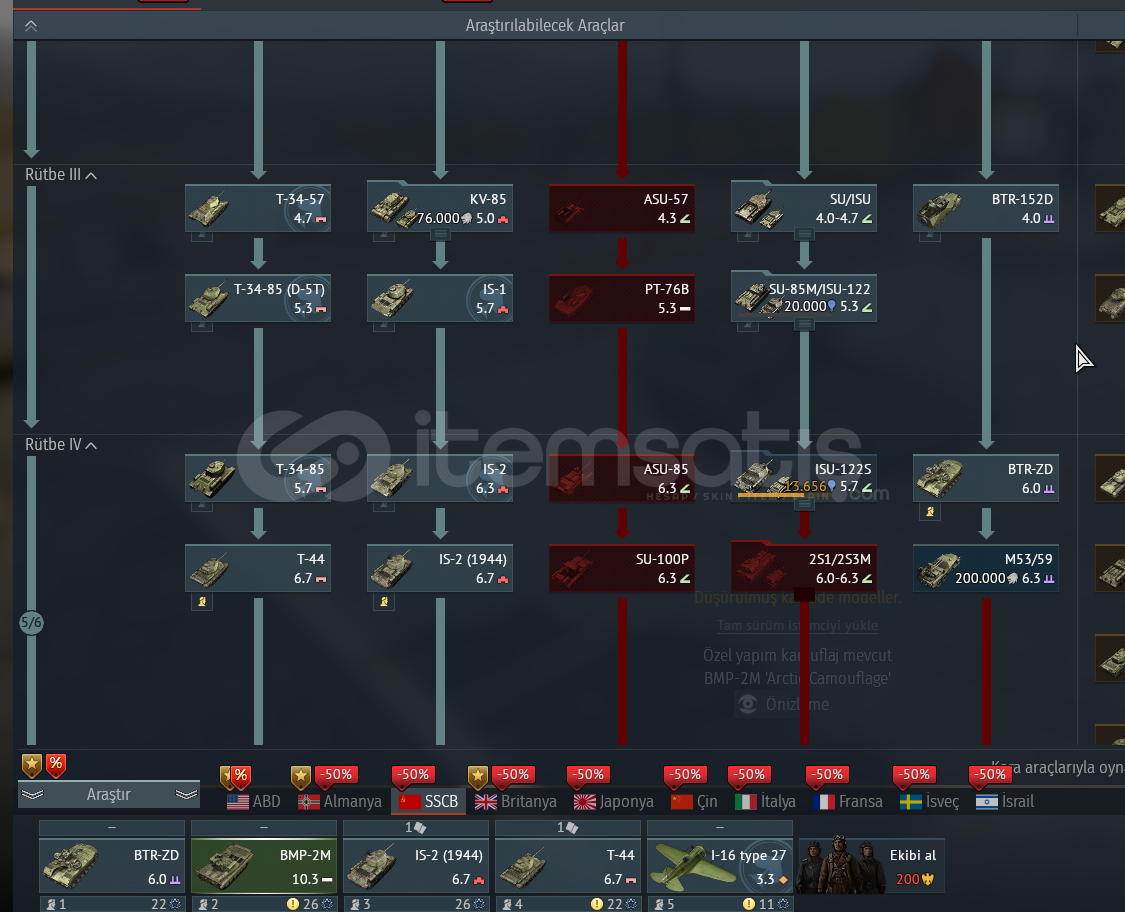Click Ekibi al to recruit a crew
Viewport: 1125px width, 912px height.
[872, 865]
